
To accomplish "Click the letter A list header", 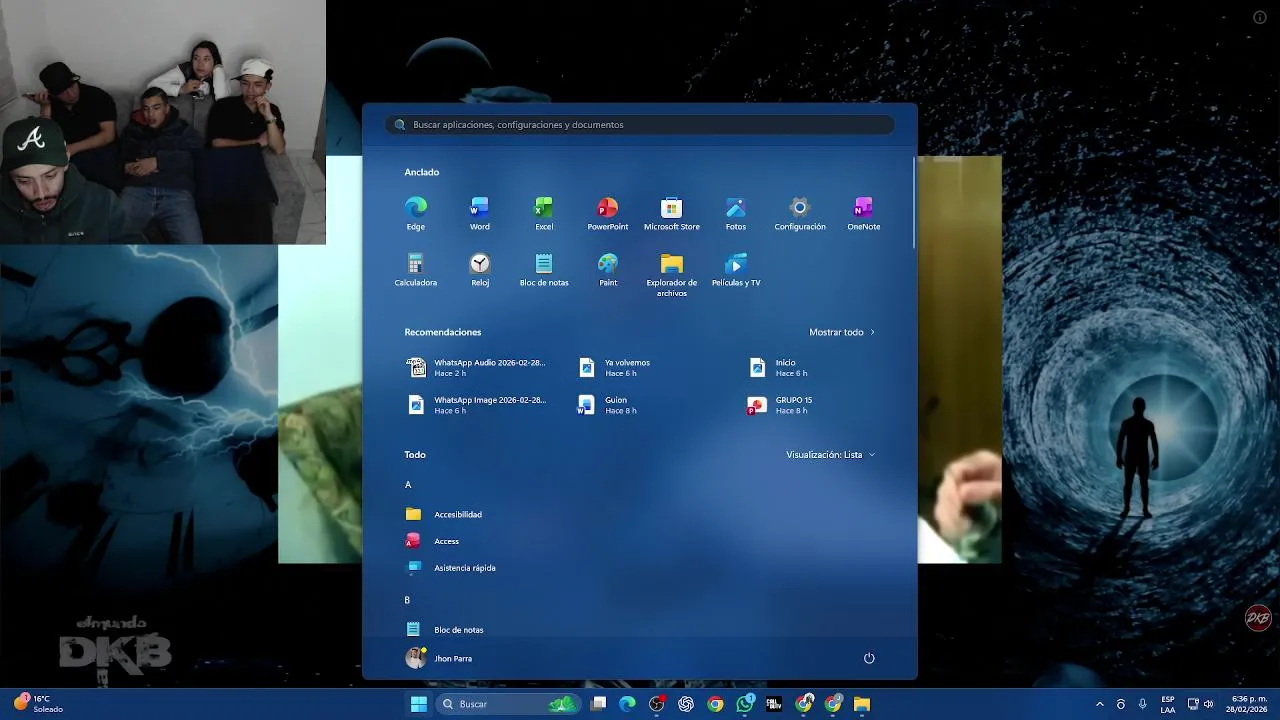I will click(408, 485).
